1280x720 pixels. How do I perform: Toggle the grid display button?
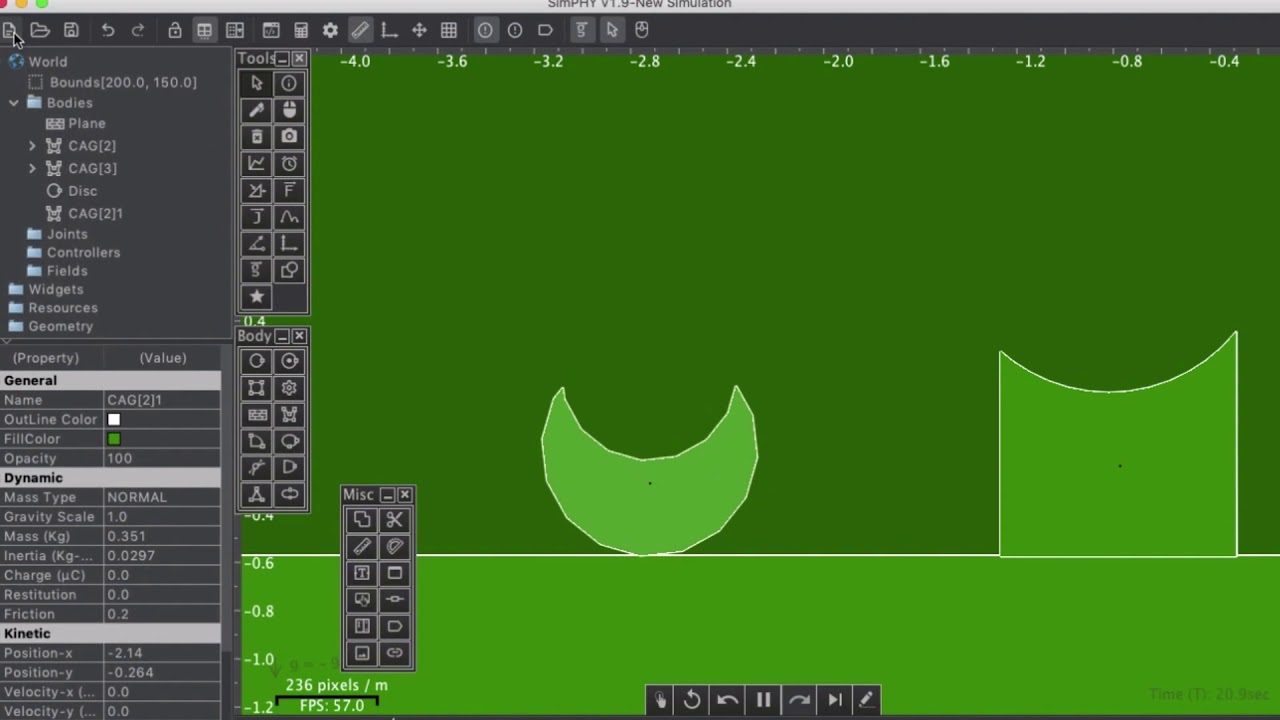(x=449, y=31)
